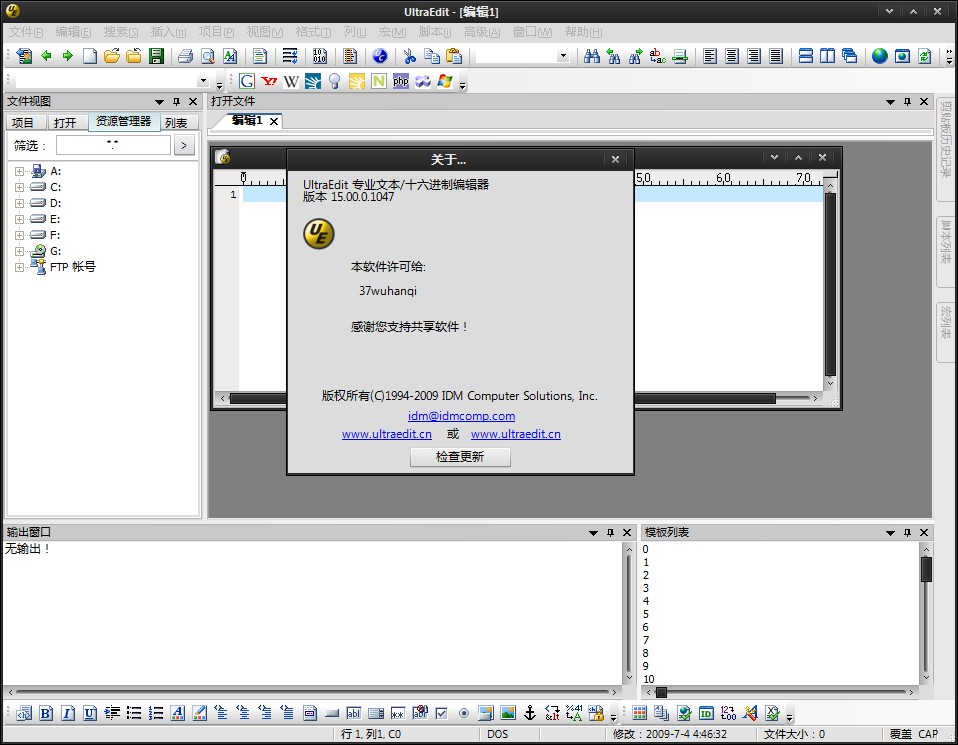The image size is (958, 745).
Task: Open the 输出窗口 panel menu arrow
Action: 593,533
